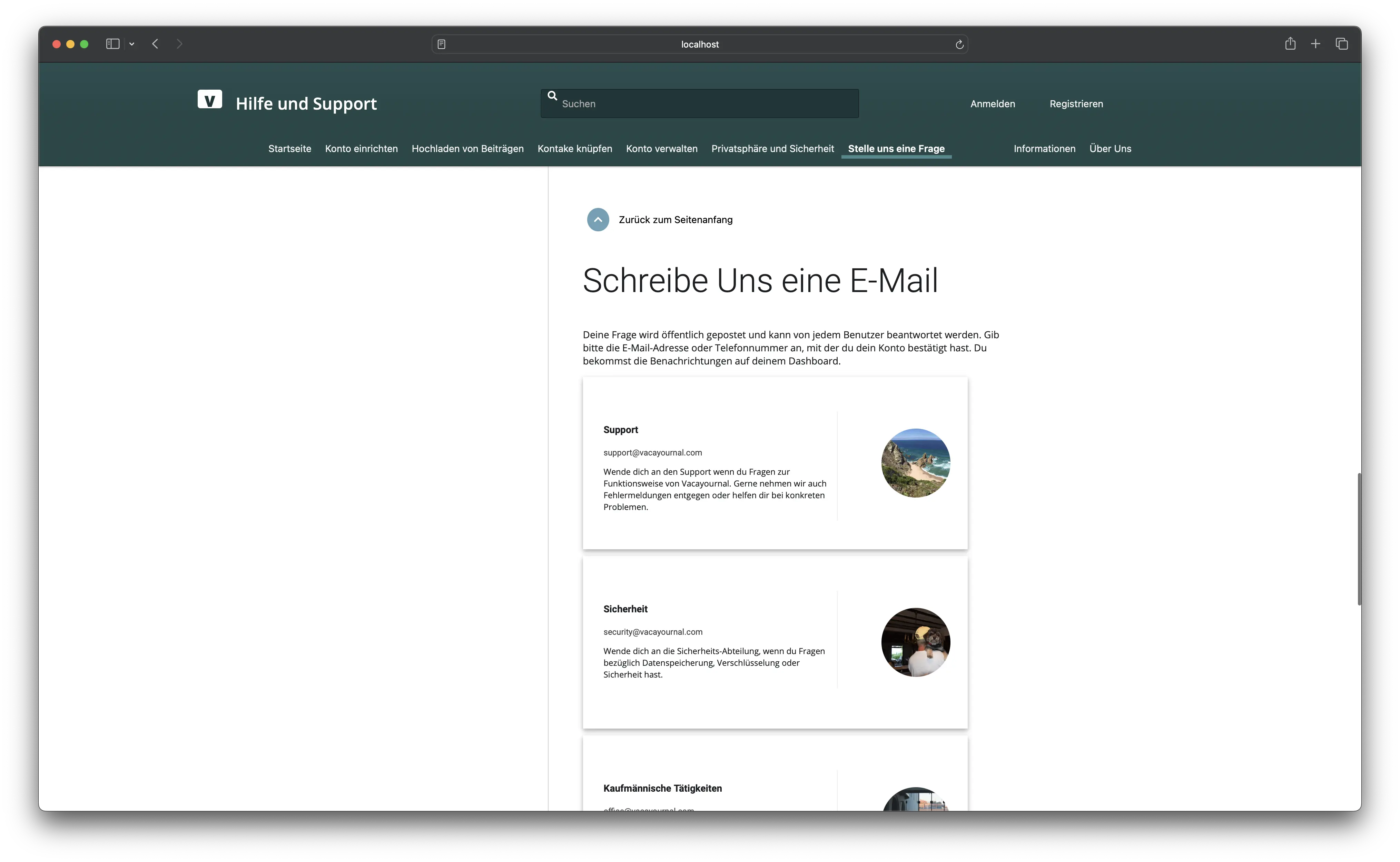This screenshot has height=862, width=1400.
Task: Toggle the Safari sidebar icon
Action: click(x=112, y=44)
